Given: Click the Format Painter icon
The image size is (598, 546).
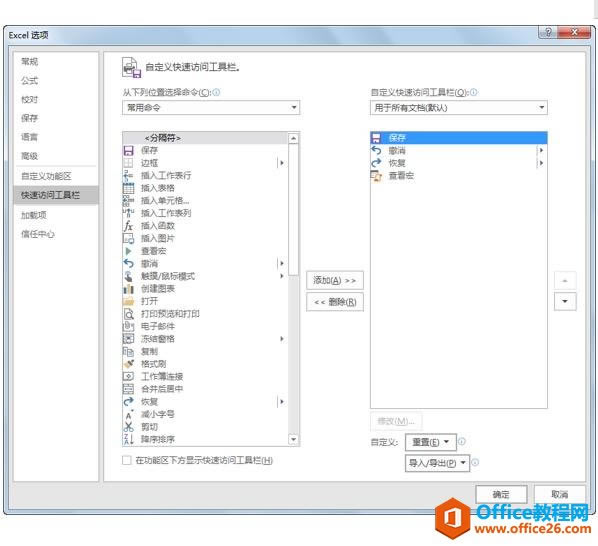Looking at the screenshot, I should point(129,364).
